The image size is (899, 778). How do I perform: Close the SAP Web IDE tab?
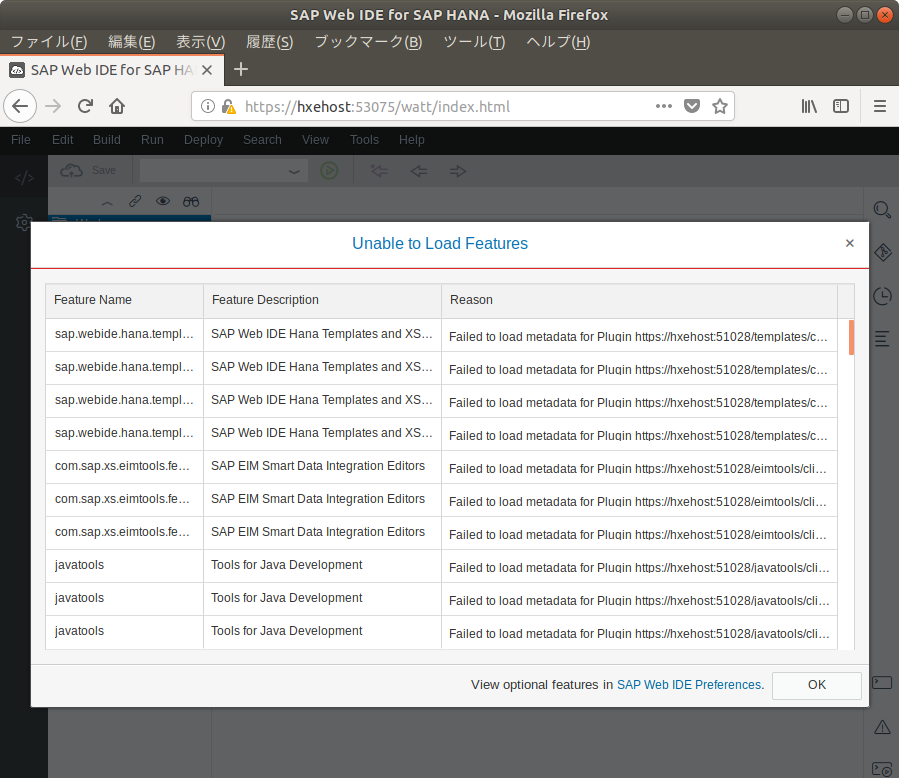207,70
